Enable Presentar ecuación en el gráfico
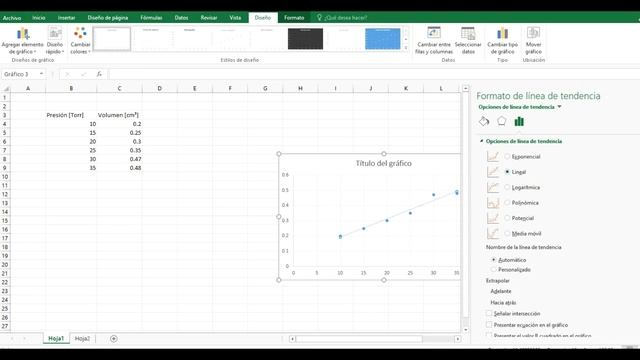Screen dimensions: 640x360 tap(489, 325)
